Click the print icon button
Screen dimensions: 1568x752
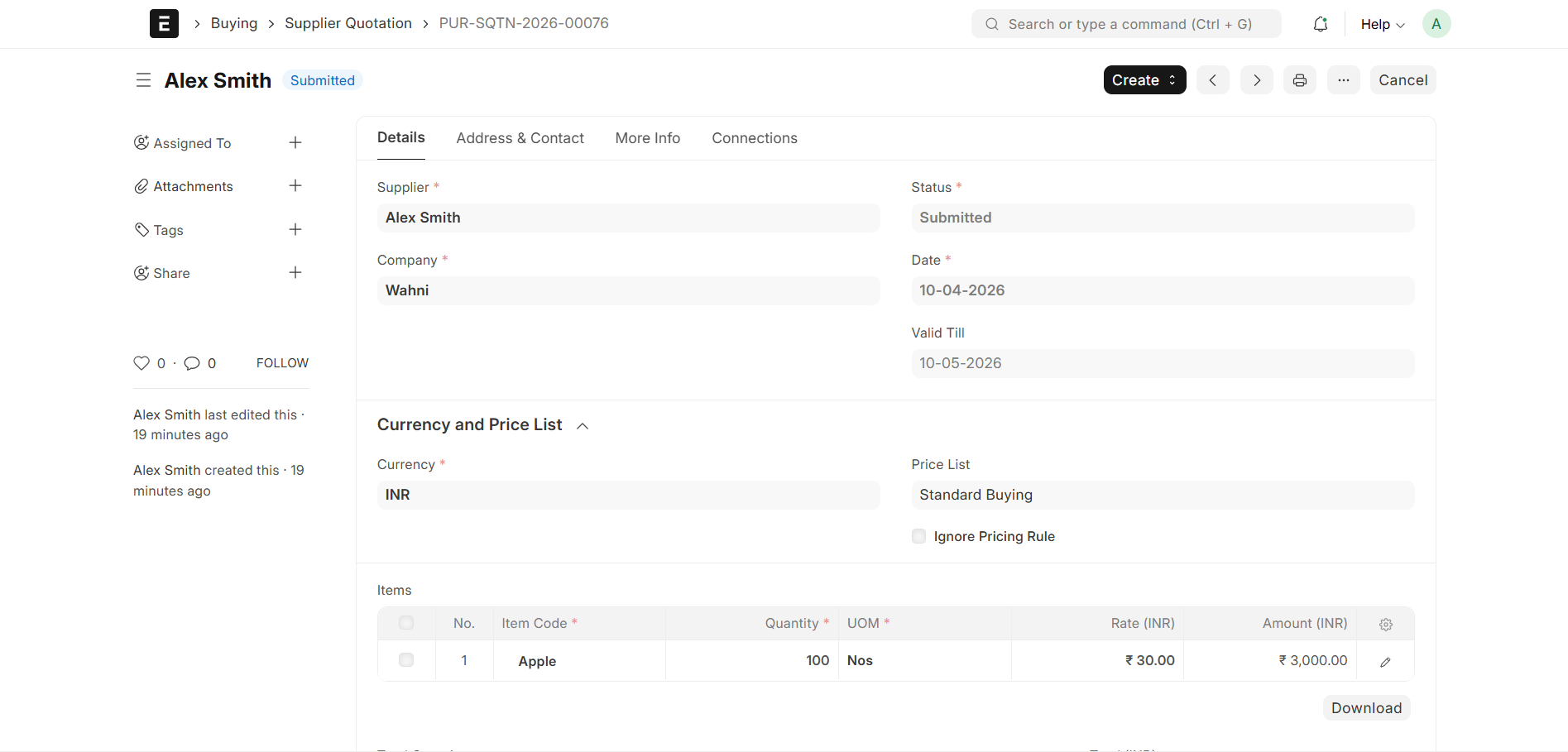pos(1300,80)
